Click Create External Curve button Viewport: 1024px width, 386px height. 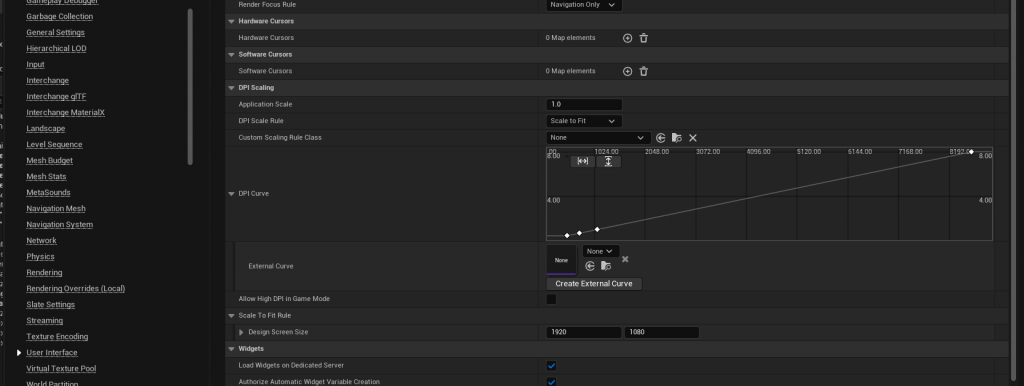pos(594,284)
